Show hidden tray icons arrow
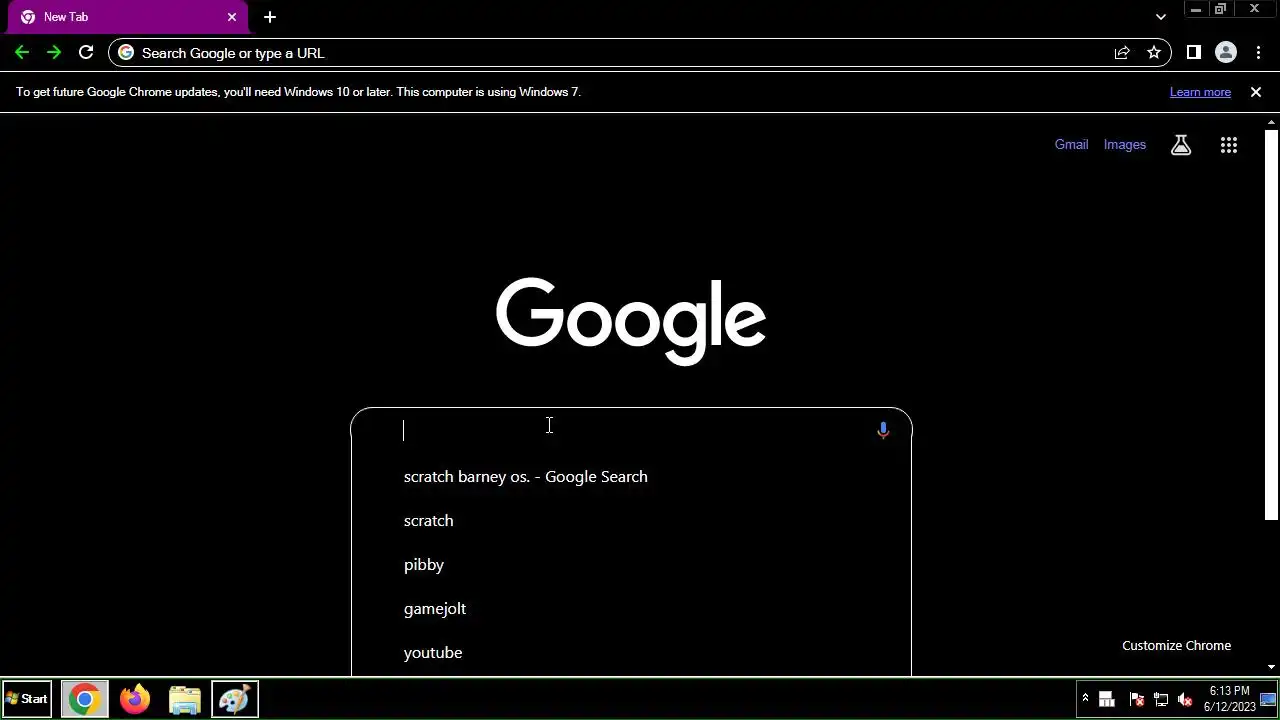The height and width of the screenshot is (720, 1280). pos(1085,699)
